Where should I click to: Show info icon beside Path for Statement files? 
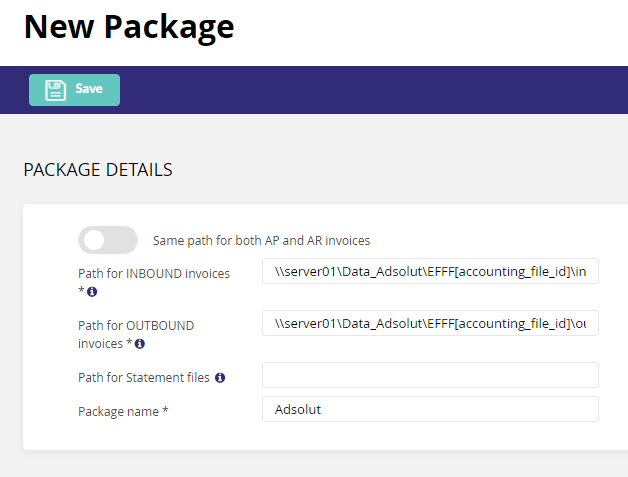click(220, 378)
